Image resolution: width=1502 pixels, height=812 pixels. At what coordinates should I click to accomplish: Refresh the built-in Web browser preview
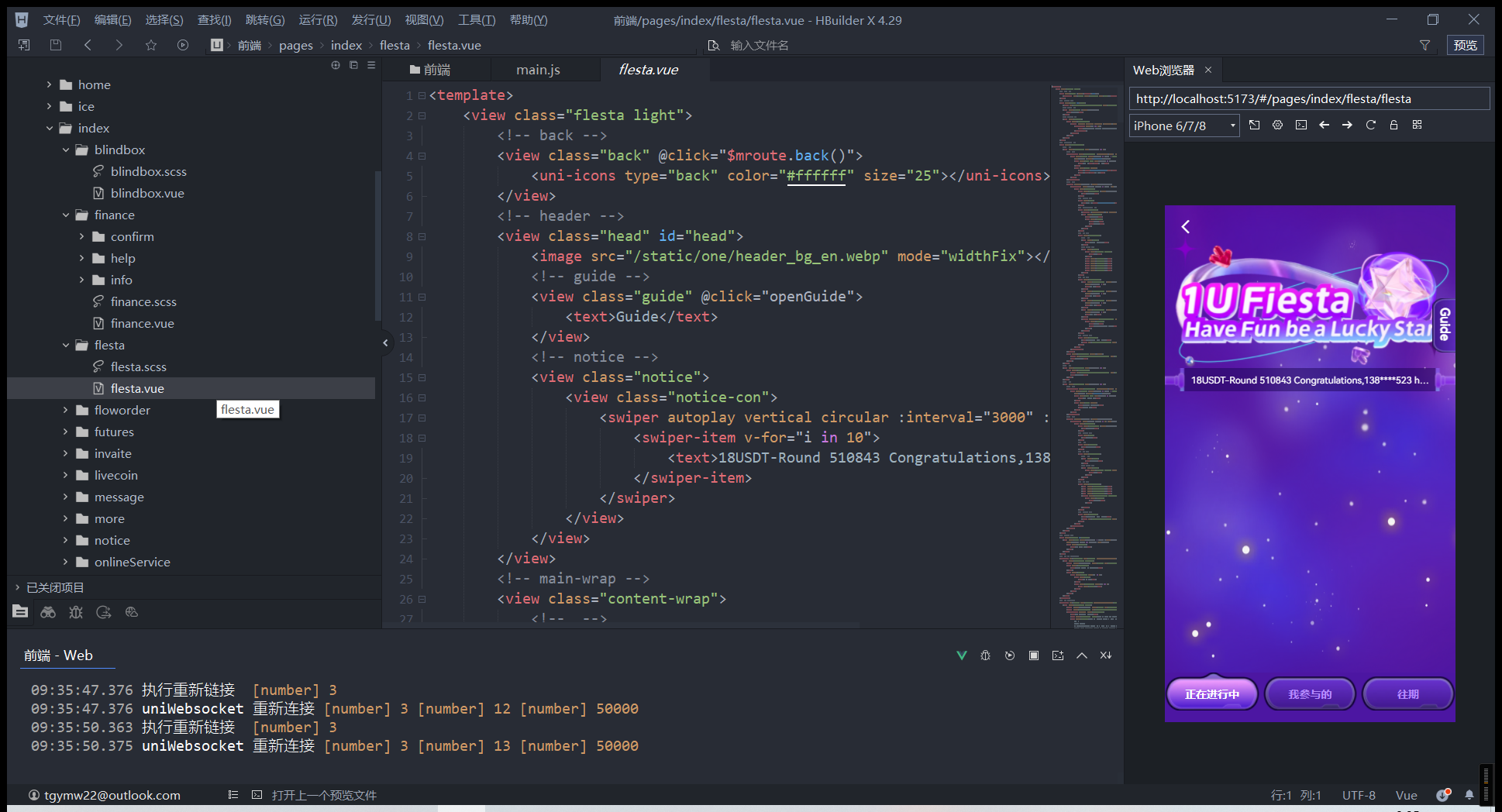click(1370, 125)
